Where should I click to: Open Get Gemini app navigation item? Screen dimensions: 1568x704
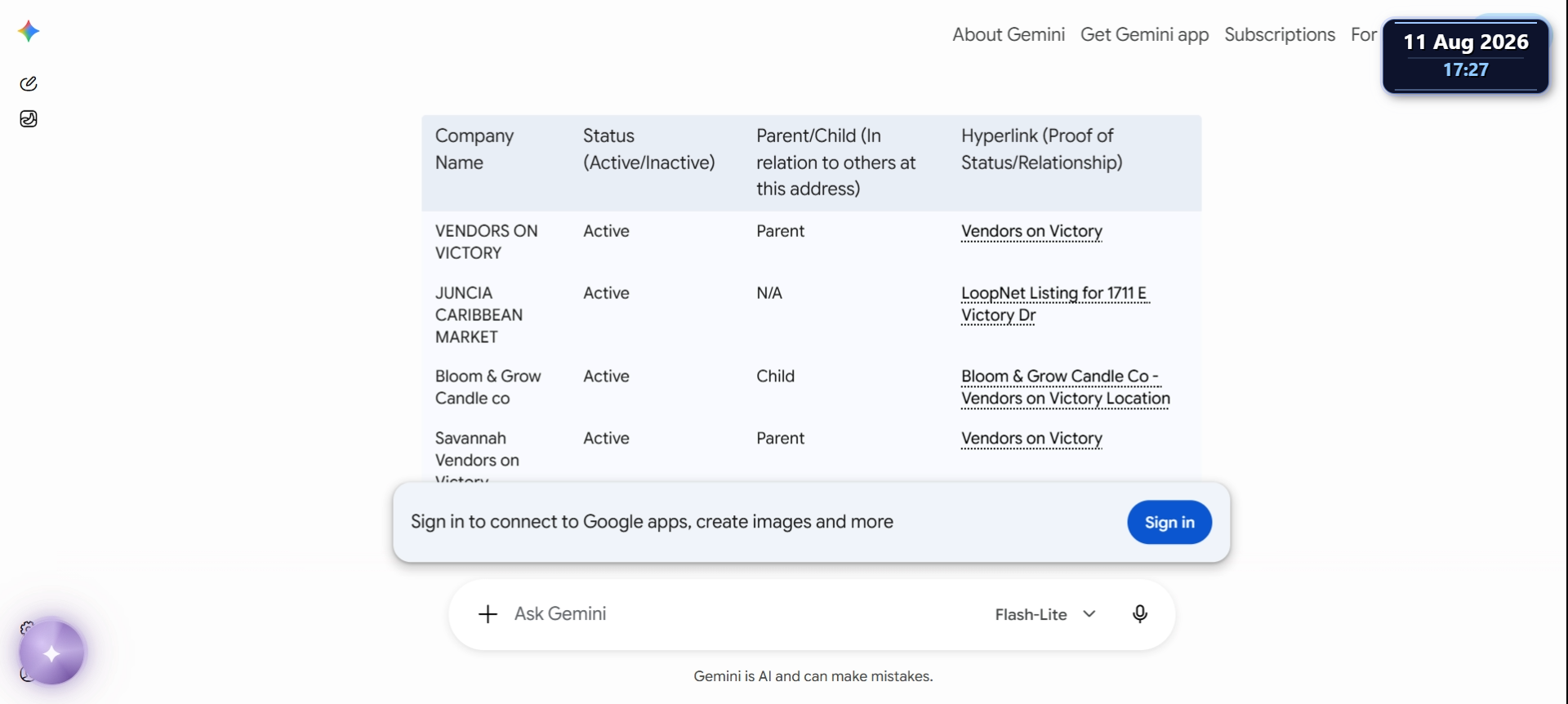1144,34
